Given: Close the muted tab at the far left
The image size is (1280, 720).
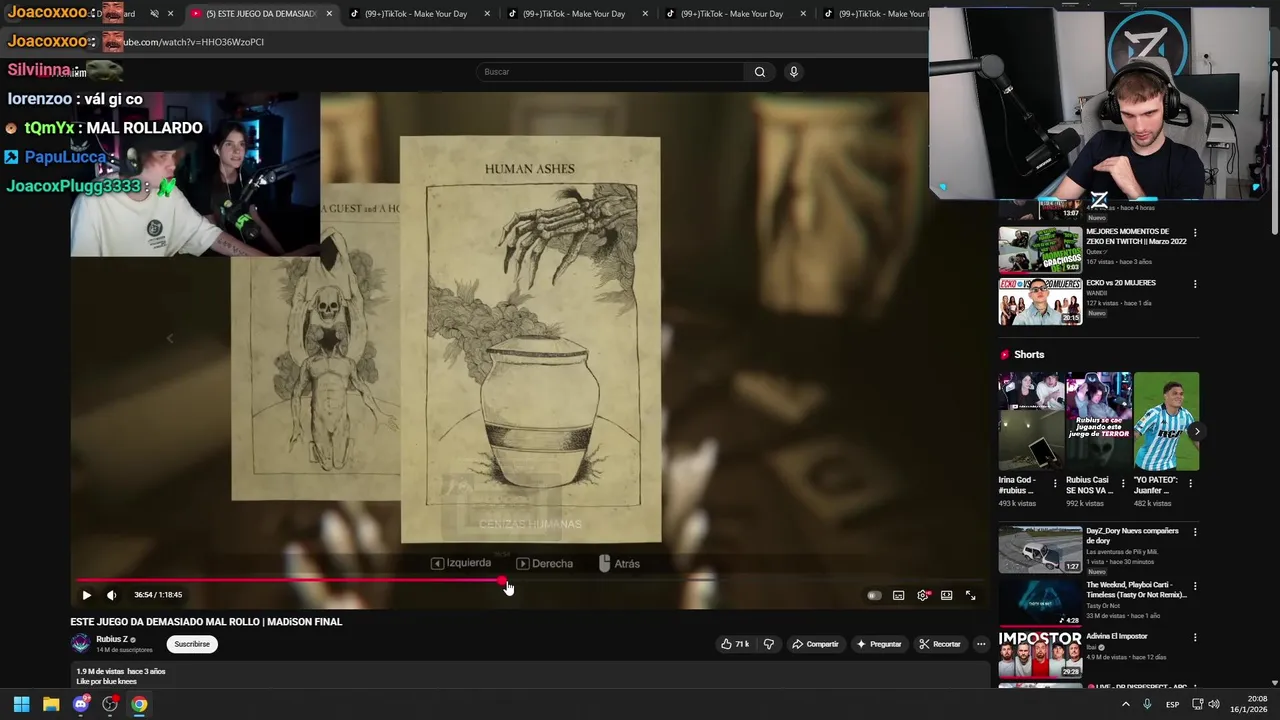Looking at the screenshot, I should (x=170, y=14).
